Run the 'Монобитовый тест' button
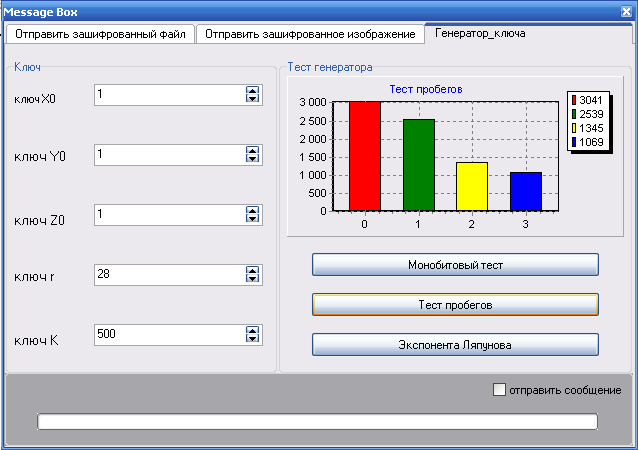Screen dimensions: 638x450 tap(455, 264)
